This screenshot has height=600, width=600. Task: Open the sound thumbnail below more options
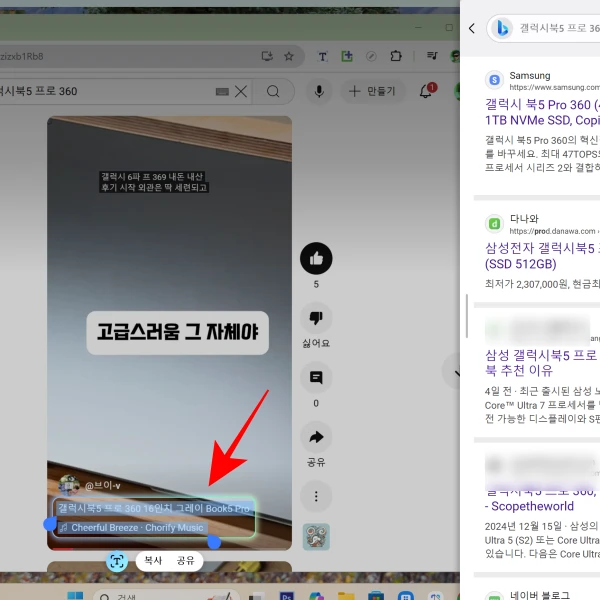pyautogui.click(x=316, y=537)
